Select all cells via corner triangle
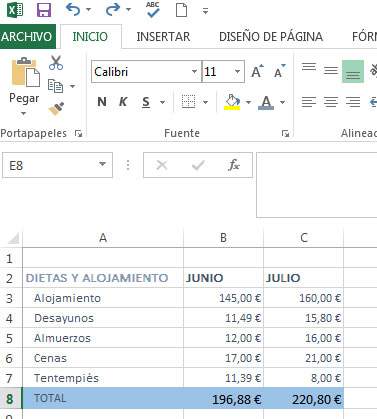 coord(13,238)
